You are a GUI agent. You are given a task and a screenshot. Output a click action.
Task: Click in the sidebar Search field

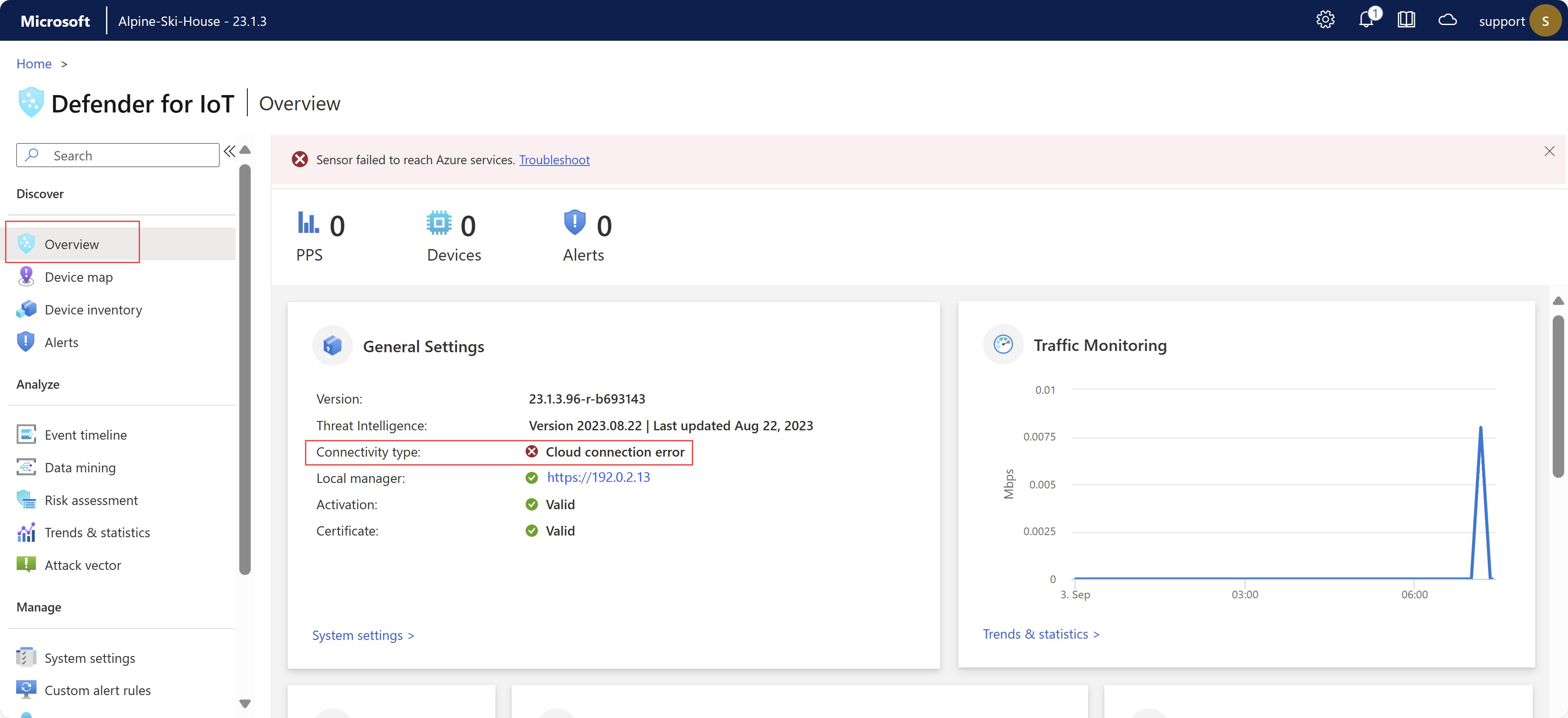click(128, 155)
